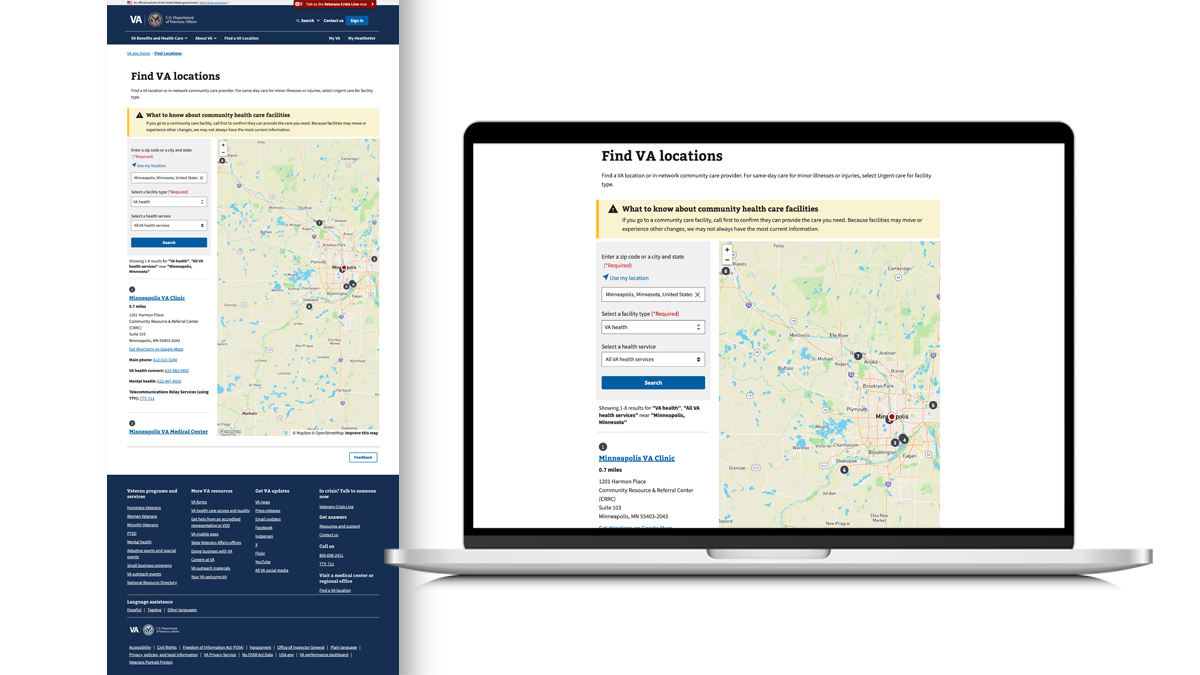Click map marker 8 on the laptop map
1200x675 pixels.
pyautogui.click(x=725, y=271)
